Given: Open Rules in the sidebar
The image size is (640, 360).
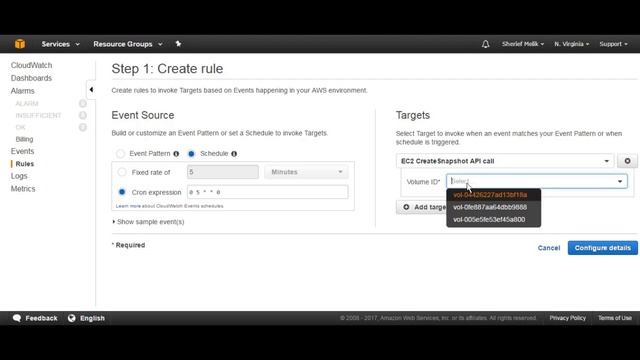Looking at the screenshot, I should coord(24,164).
